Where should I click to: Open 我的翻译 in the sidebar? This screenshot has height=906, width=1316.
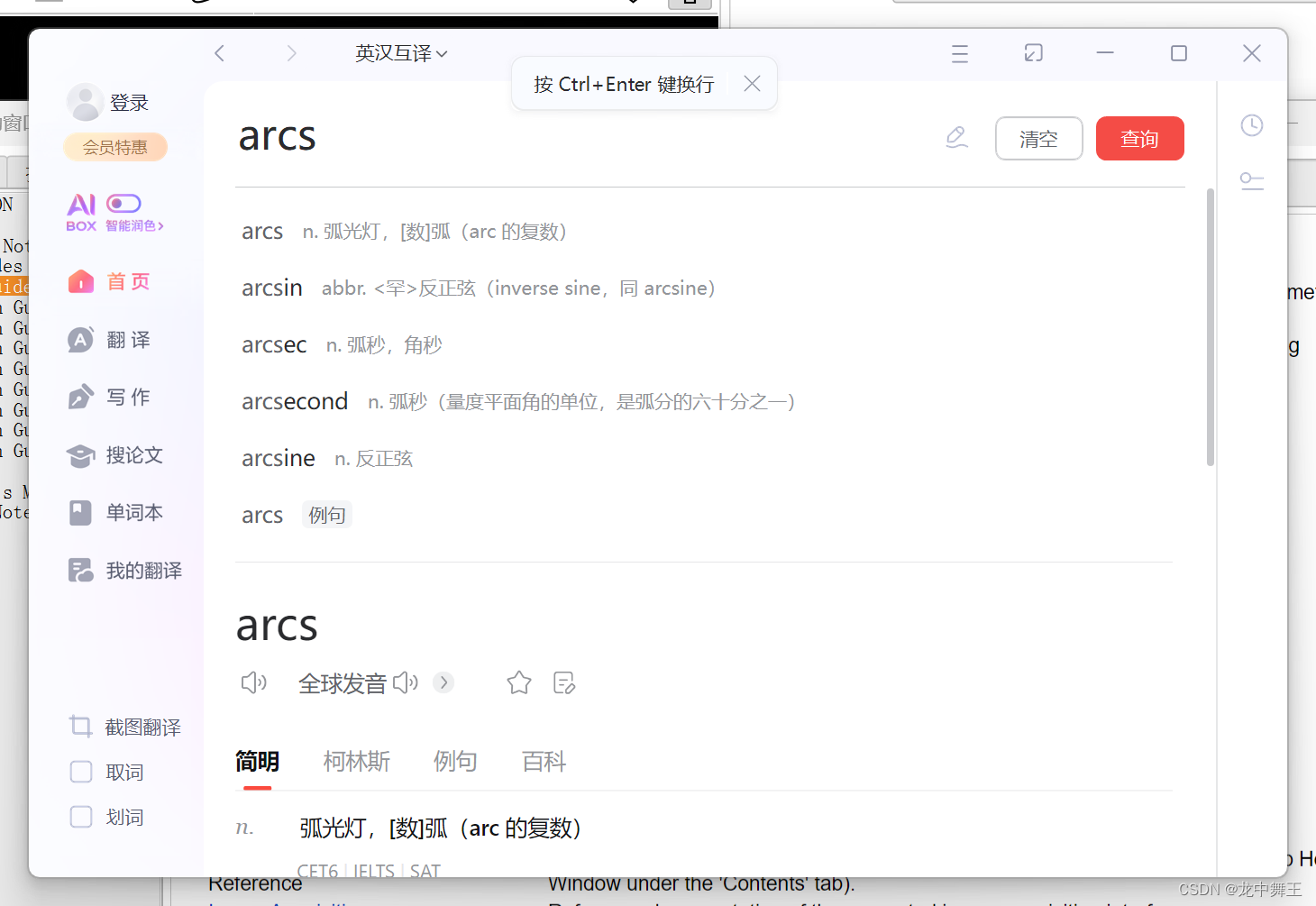pyautogui.click(x=125, y=571)
